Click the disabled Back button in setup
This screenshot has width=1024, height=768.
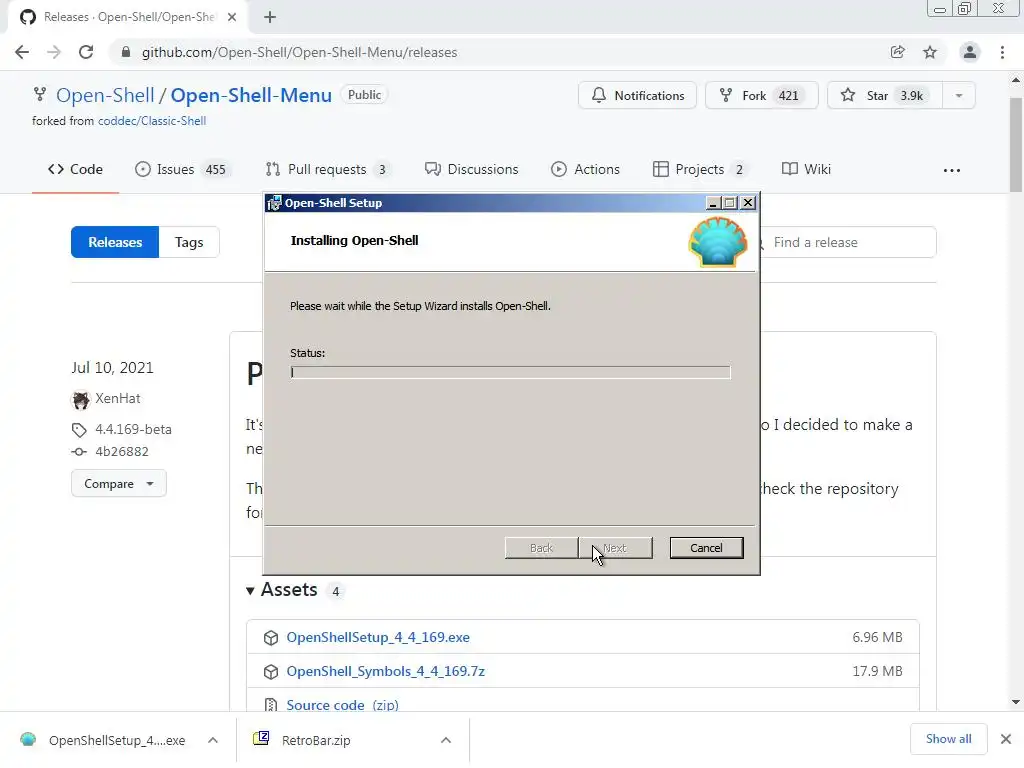click(541, 548)
